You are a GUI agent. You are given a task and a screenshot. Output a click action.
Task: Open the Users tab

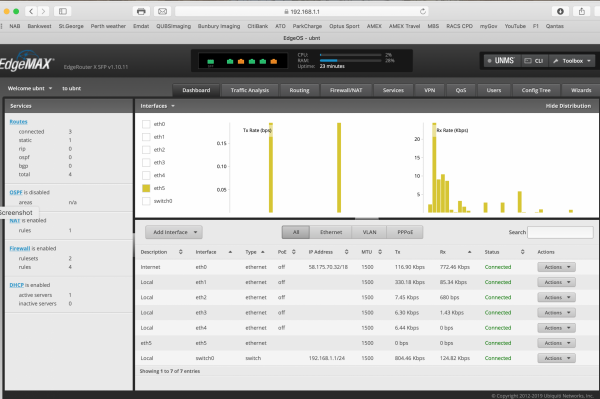494,90
